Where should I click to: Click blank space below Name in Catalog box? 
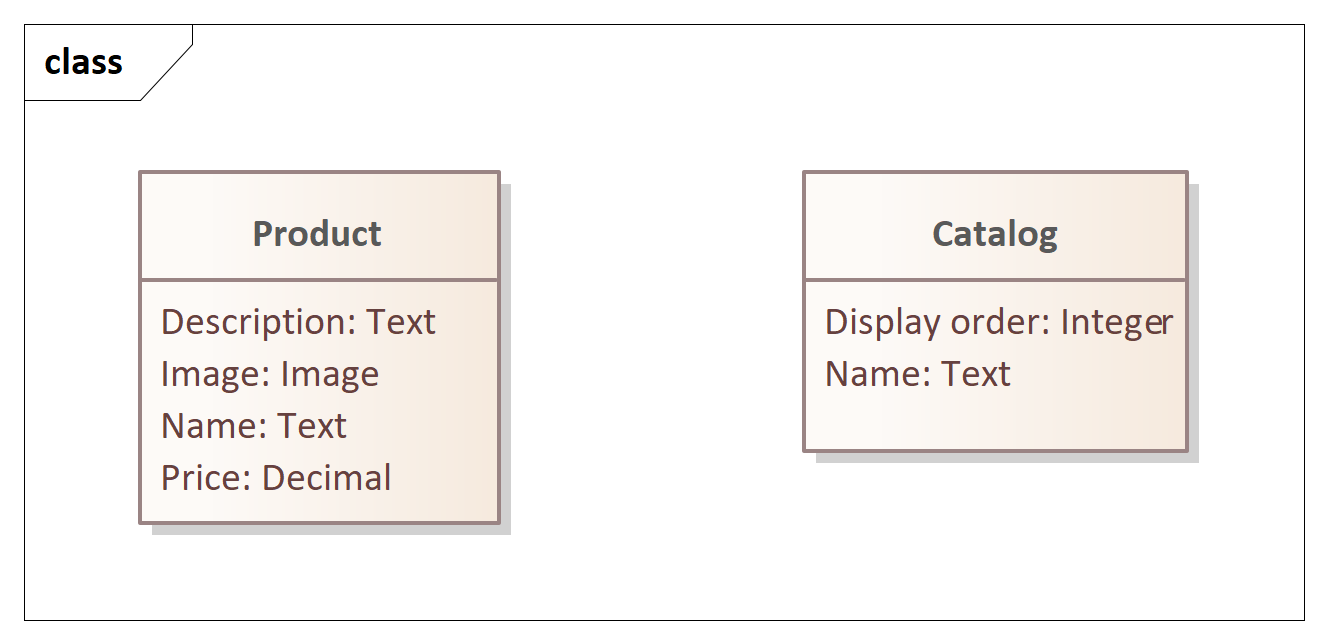coord(995,420)
